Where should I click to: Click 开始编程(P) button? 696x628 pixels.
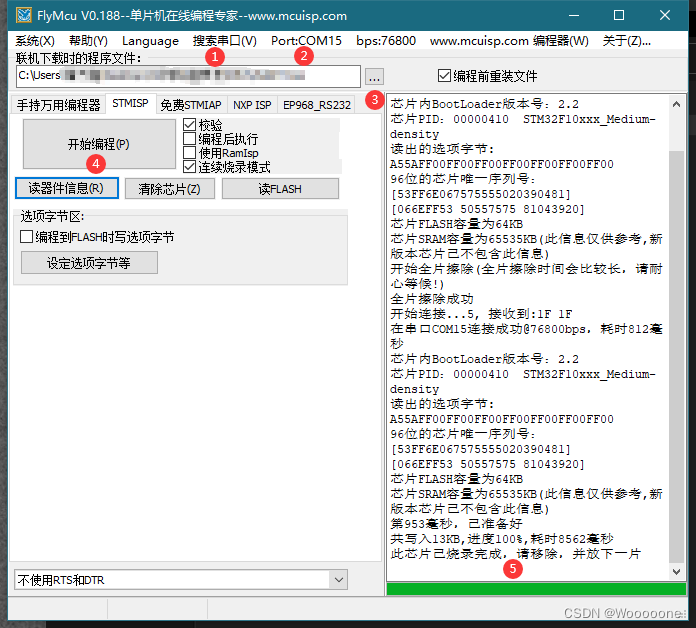coord(99,144)
